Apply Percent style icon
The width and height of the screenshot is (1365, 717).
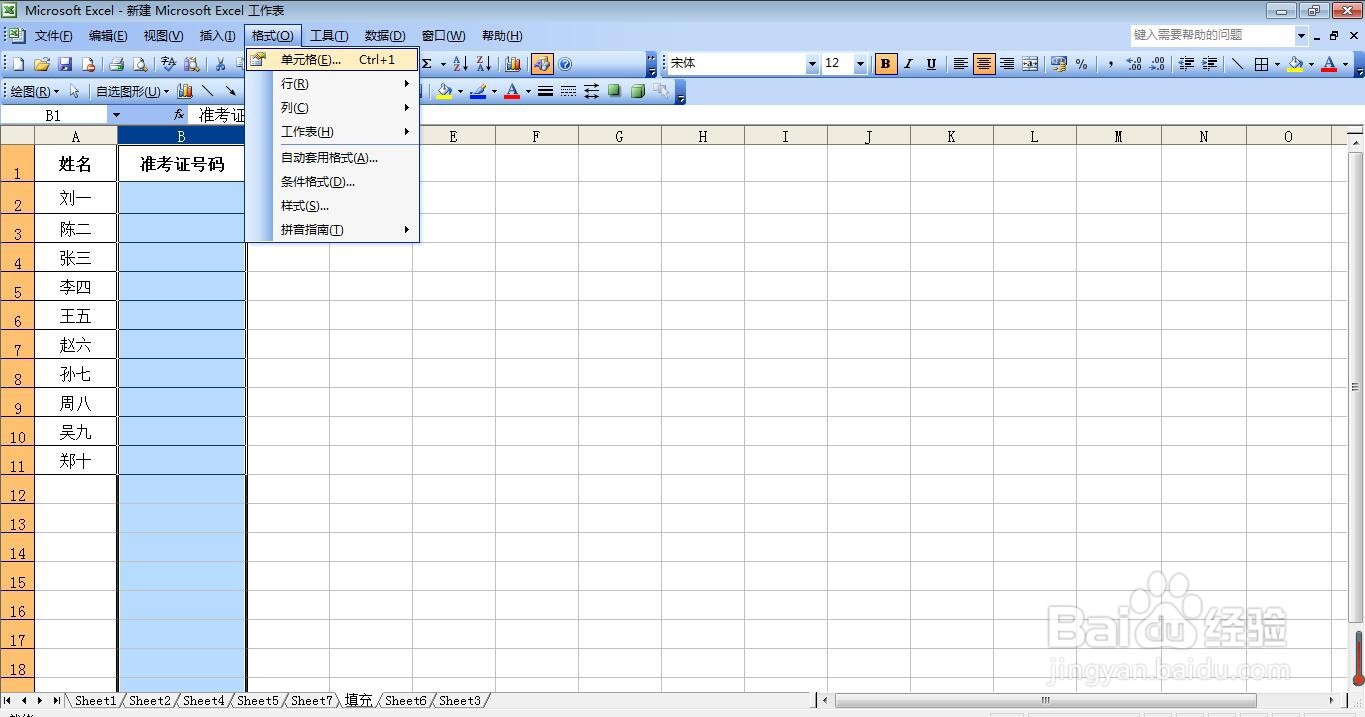[x=1082, y=64]
